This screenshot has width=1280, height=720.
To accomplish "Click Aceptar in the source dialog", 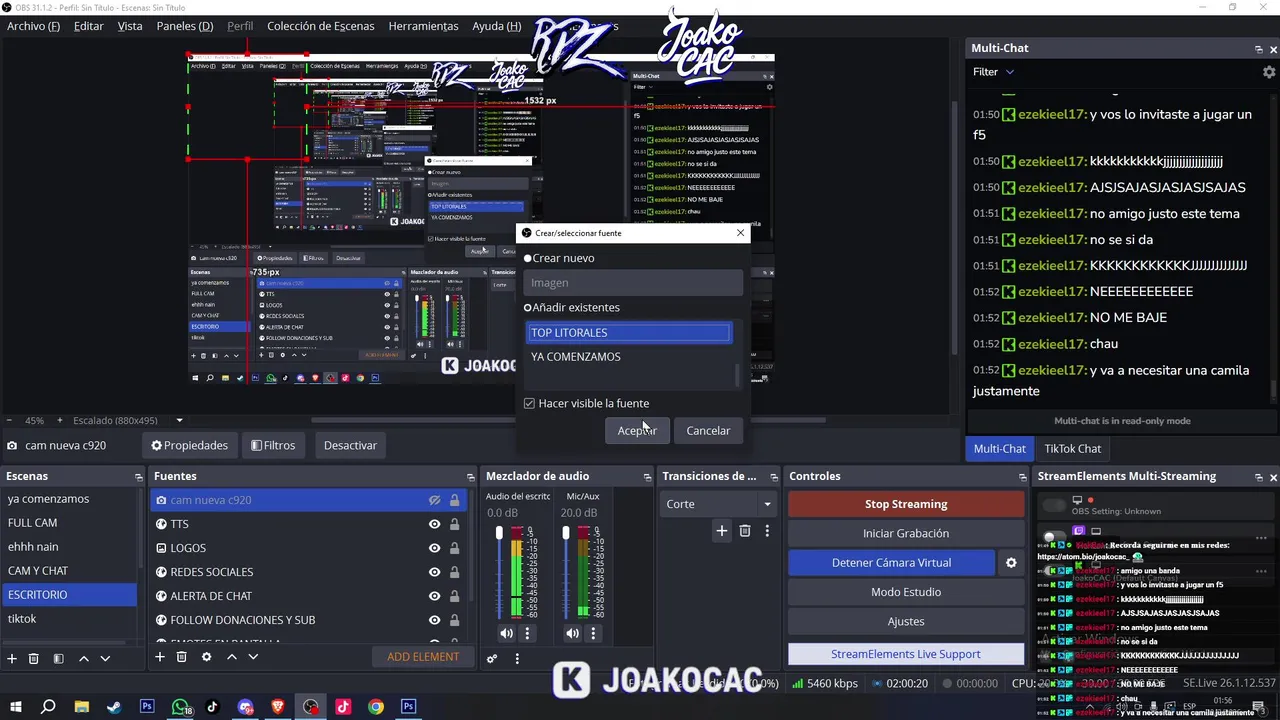I will click(637, 430).
